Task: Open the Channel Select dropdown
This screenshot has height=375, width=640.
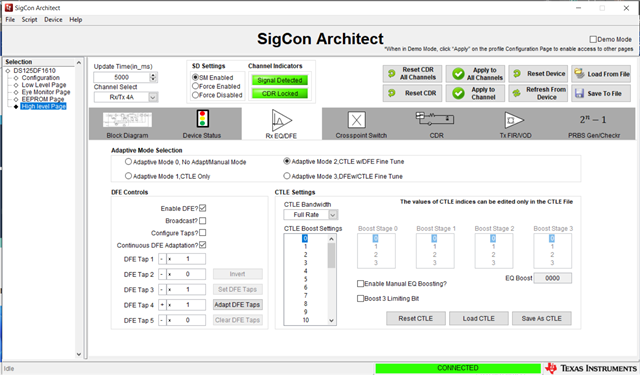Action: [x=153, y=97]
